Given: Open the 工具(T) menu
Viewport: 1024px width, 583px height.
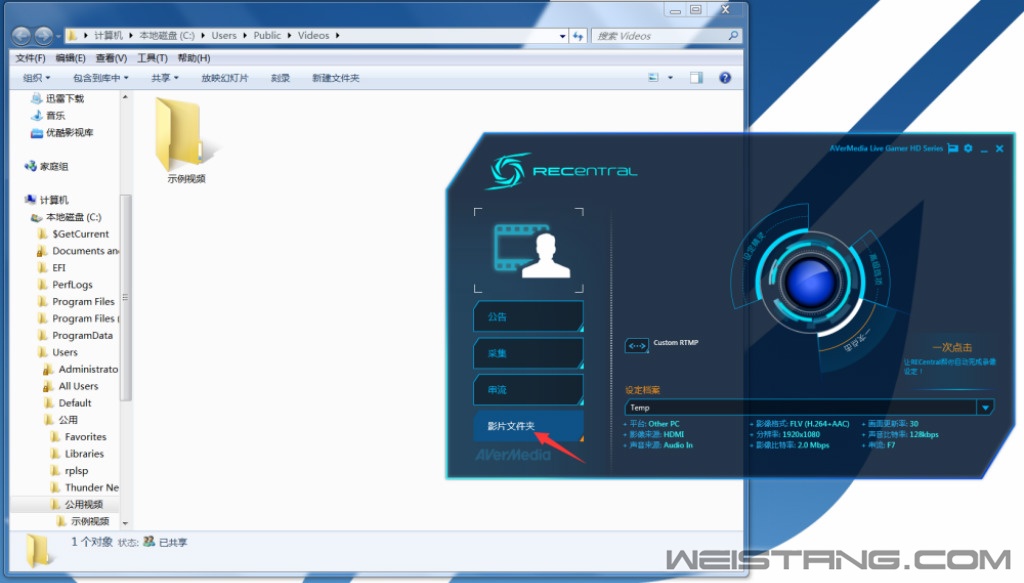Looking at the screenshot, I should [x=152, y=58].
